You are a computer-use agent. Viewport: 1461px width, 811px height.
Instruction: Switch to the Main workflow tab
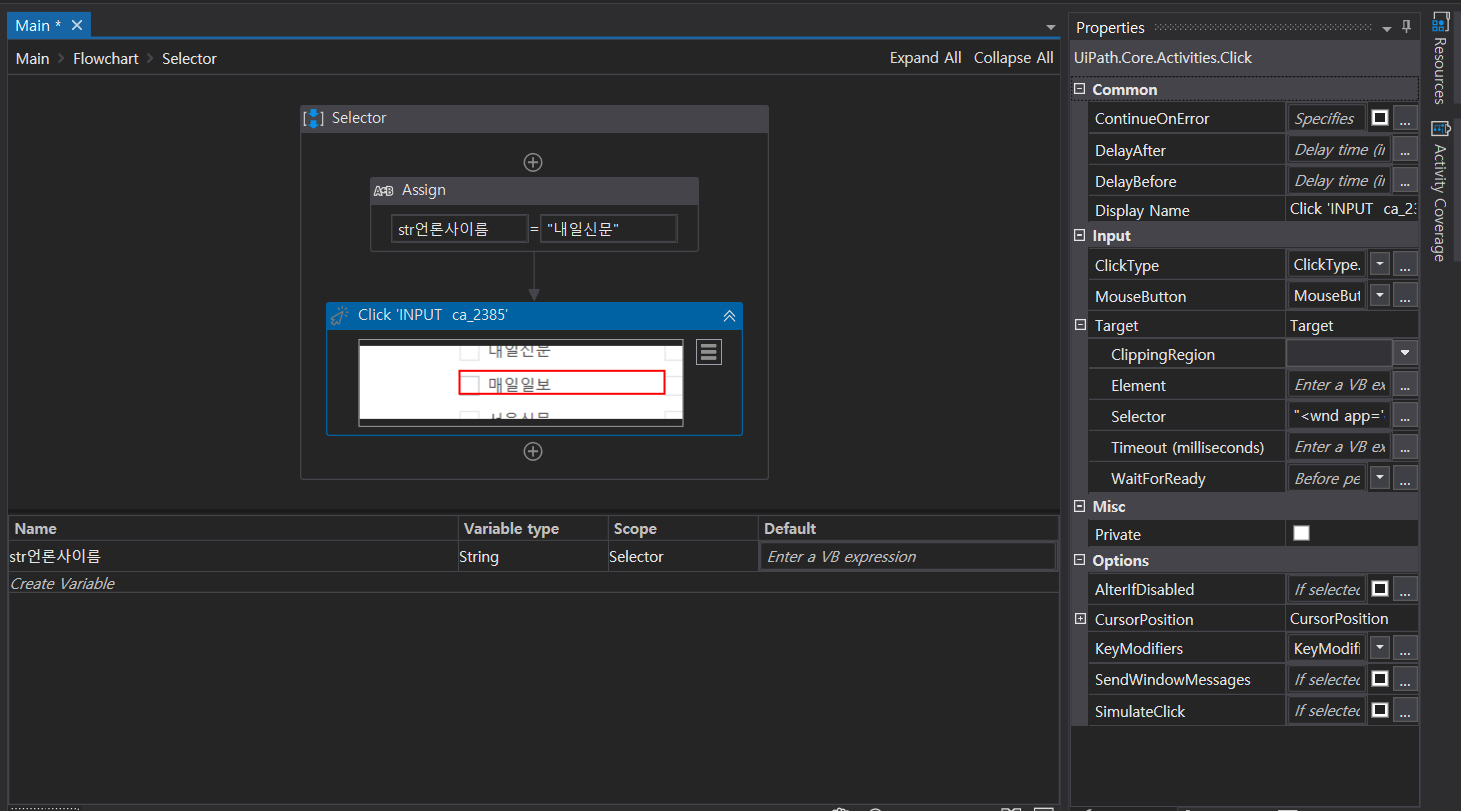tap(38, 25)
